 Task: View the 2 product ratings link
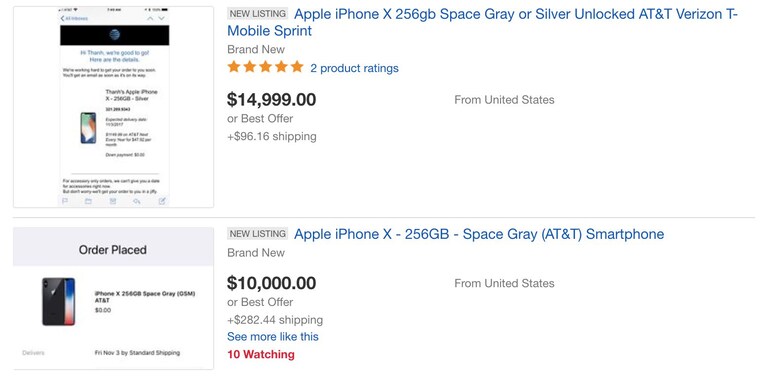[x=354, y=68]
